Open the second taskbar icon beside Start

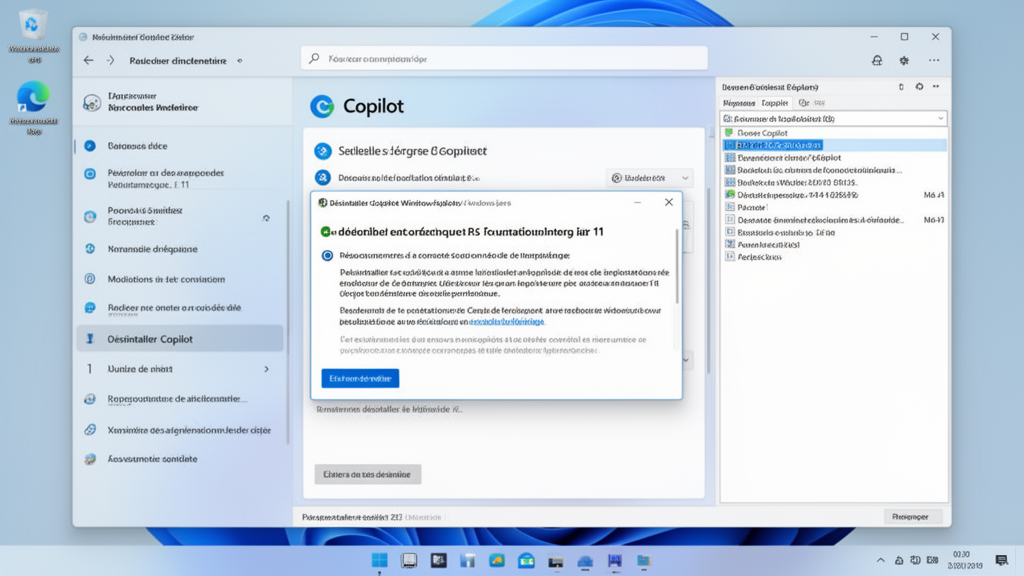tap(438, 560)
